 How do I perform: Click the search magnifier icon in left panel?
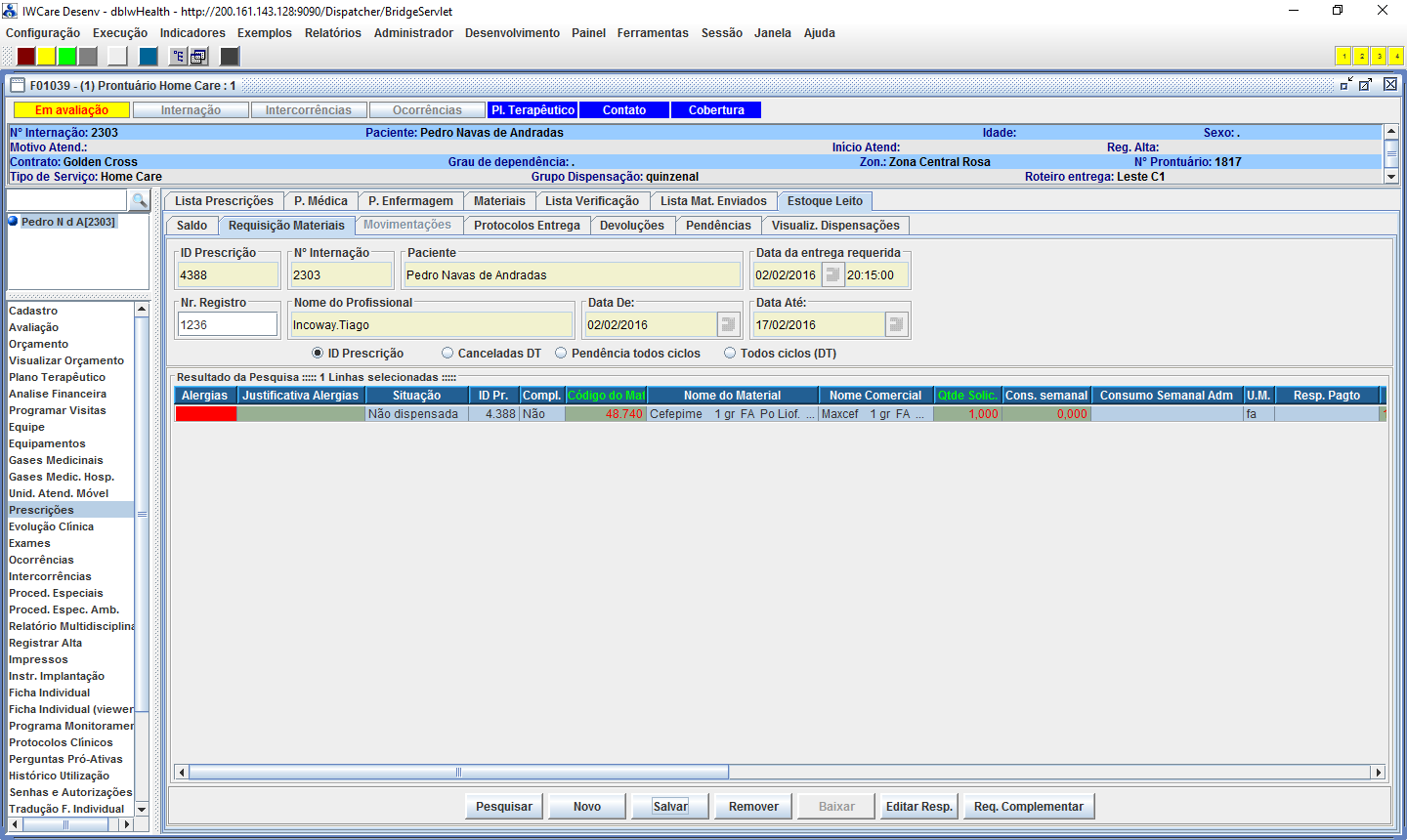[x=140, y=200]
